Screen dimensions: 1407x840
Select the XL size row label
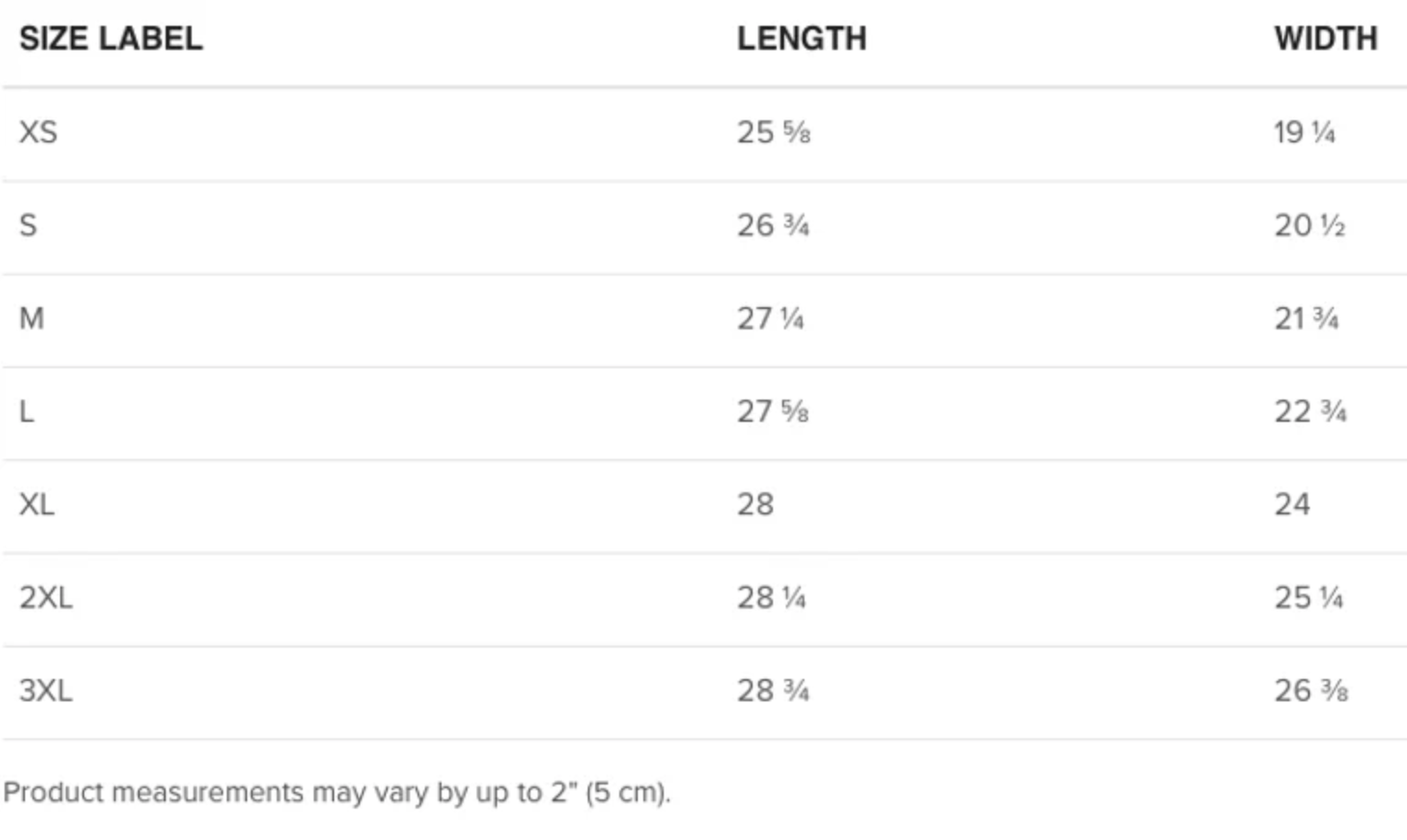(x=37, y=504)
